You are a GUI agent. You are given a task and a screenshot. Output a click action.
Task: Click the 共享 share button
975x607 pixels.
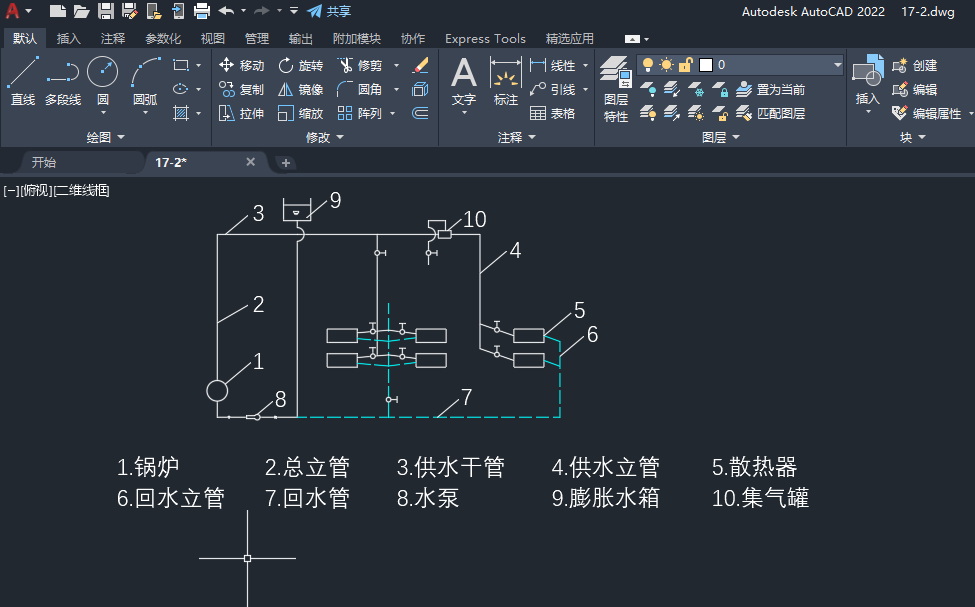click(x=329, y=11)
